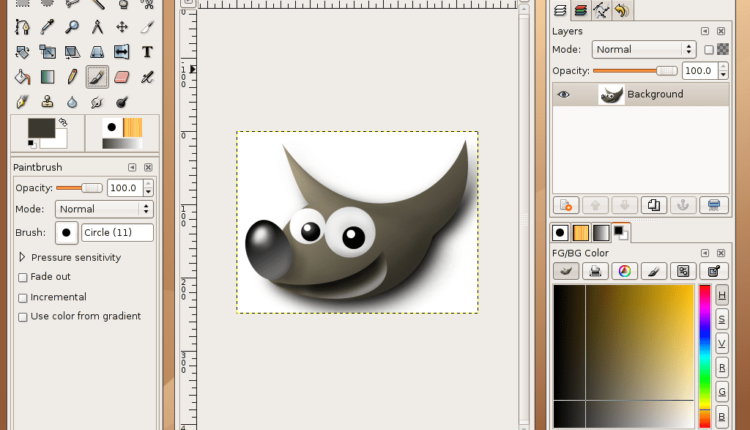Enable Incremental checkbox

[x=22, y=298]
